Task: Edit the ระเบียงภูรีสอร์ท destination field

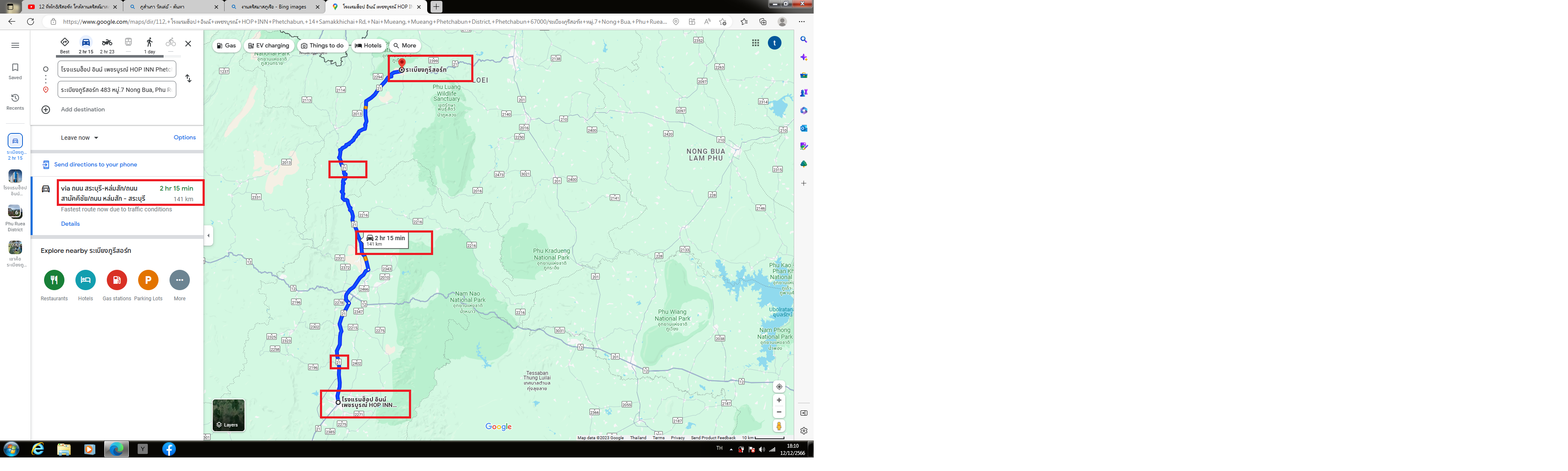Action: (117, 89)
